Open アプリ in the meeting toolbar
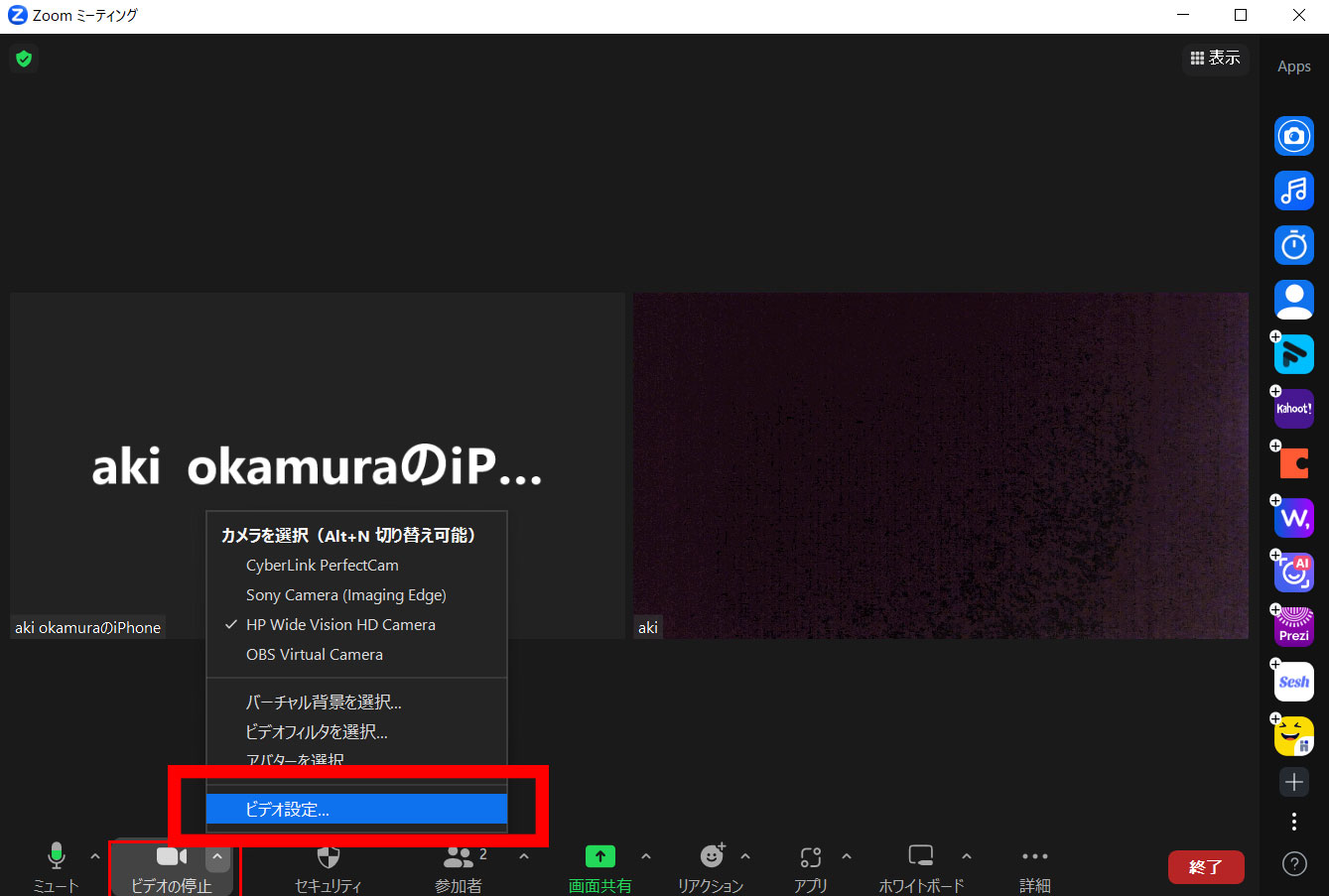1329x896 pixels. [x=810, y=869]
